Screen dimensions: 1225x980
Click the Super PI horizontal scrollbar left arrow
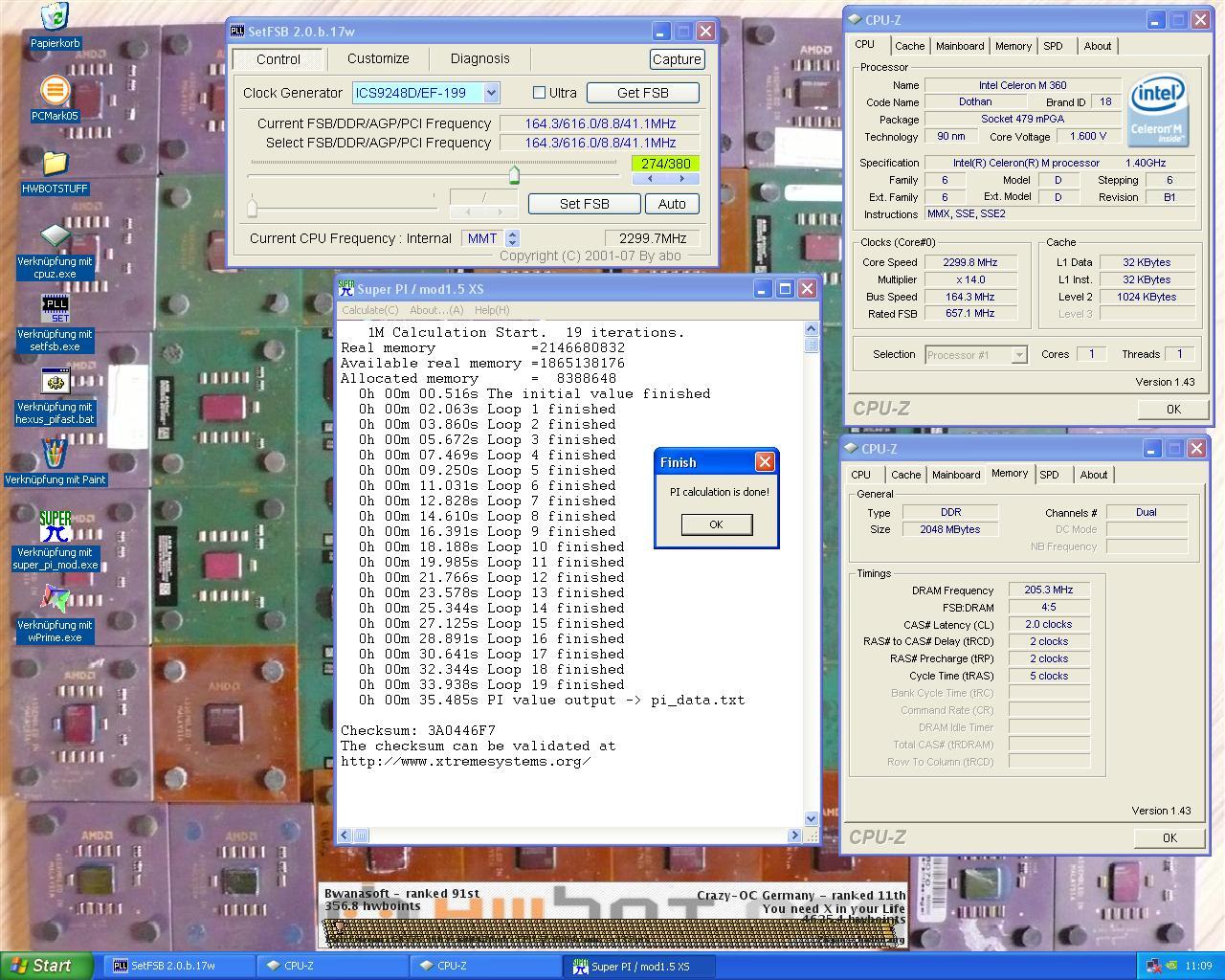coord(345,835)
